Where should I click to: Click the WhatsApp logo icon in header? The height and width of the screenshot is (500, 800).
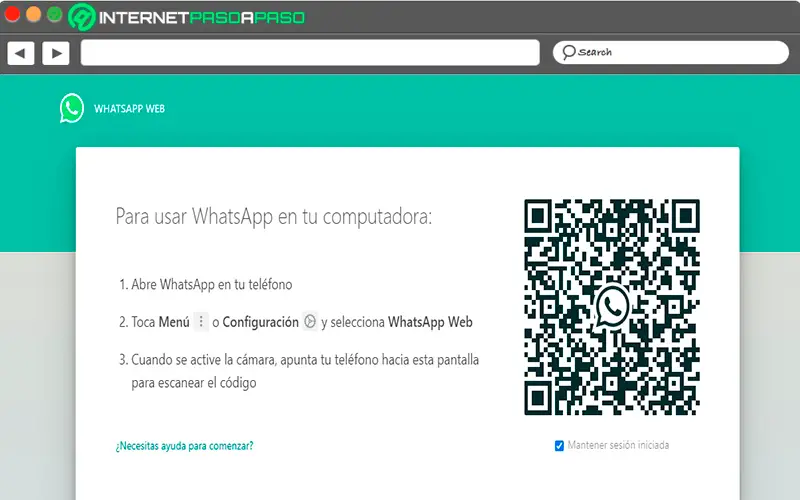[x=72, y=108]
